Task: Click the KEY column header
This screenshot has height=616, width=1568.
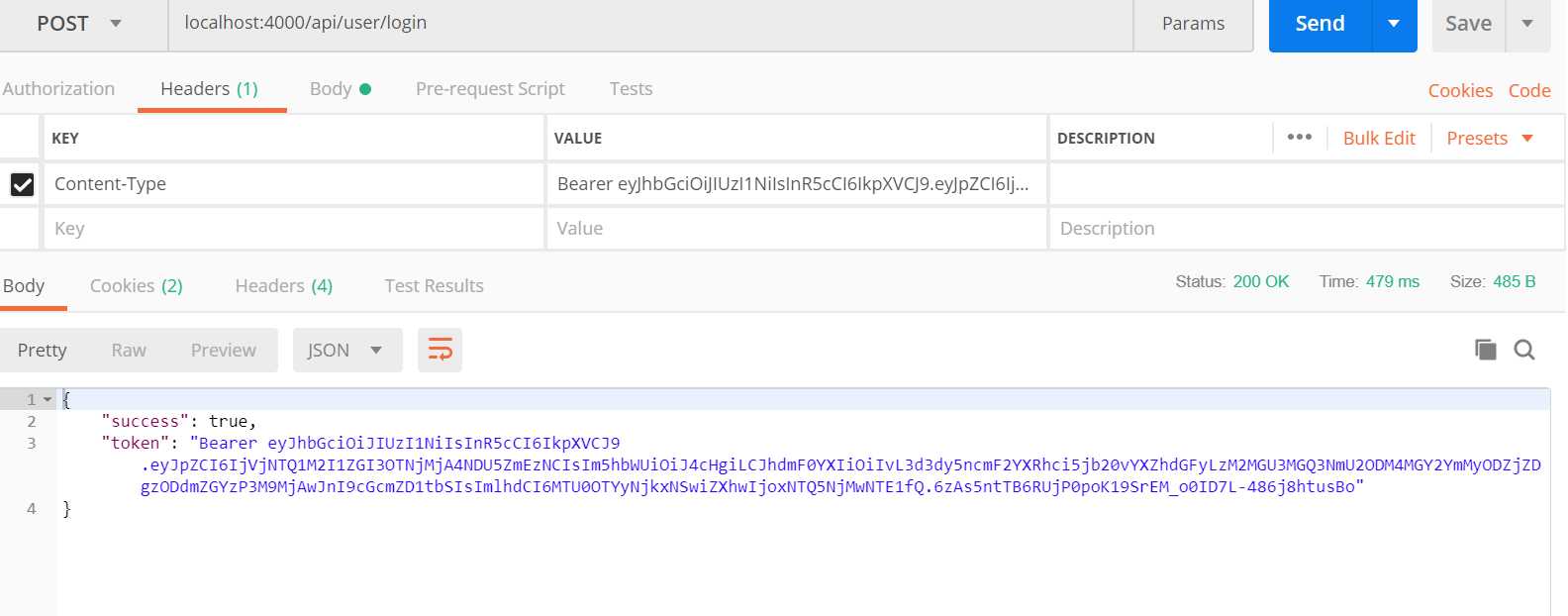Action: point(65,139)
